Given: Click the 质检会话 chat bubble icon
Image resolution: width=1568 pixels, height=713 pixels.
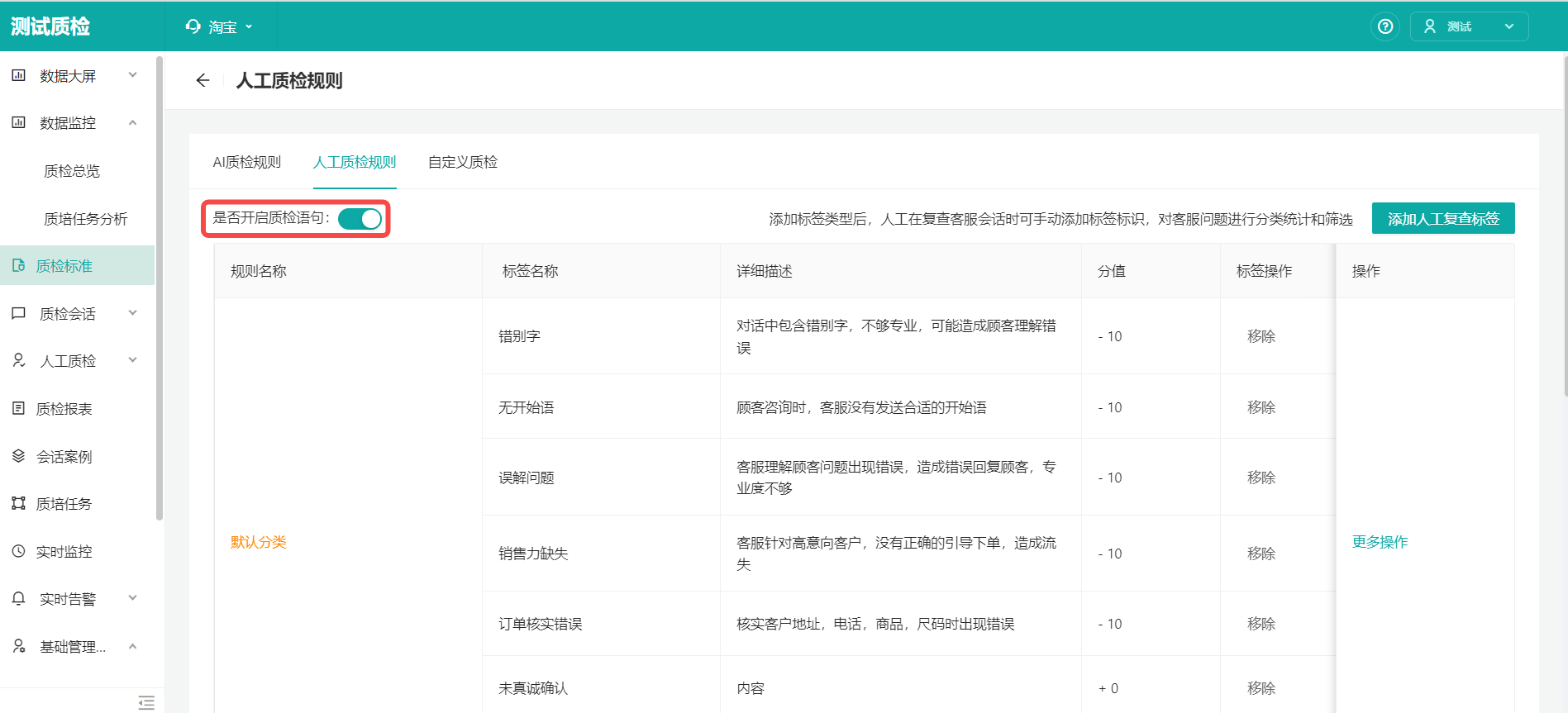Looking at the screenshot, I should [18, 314].
